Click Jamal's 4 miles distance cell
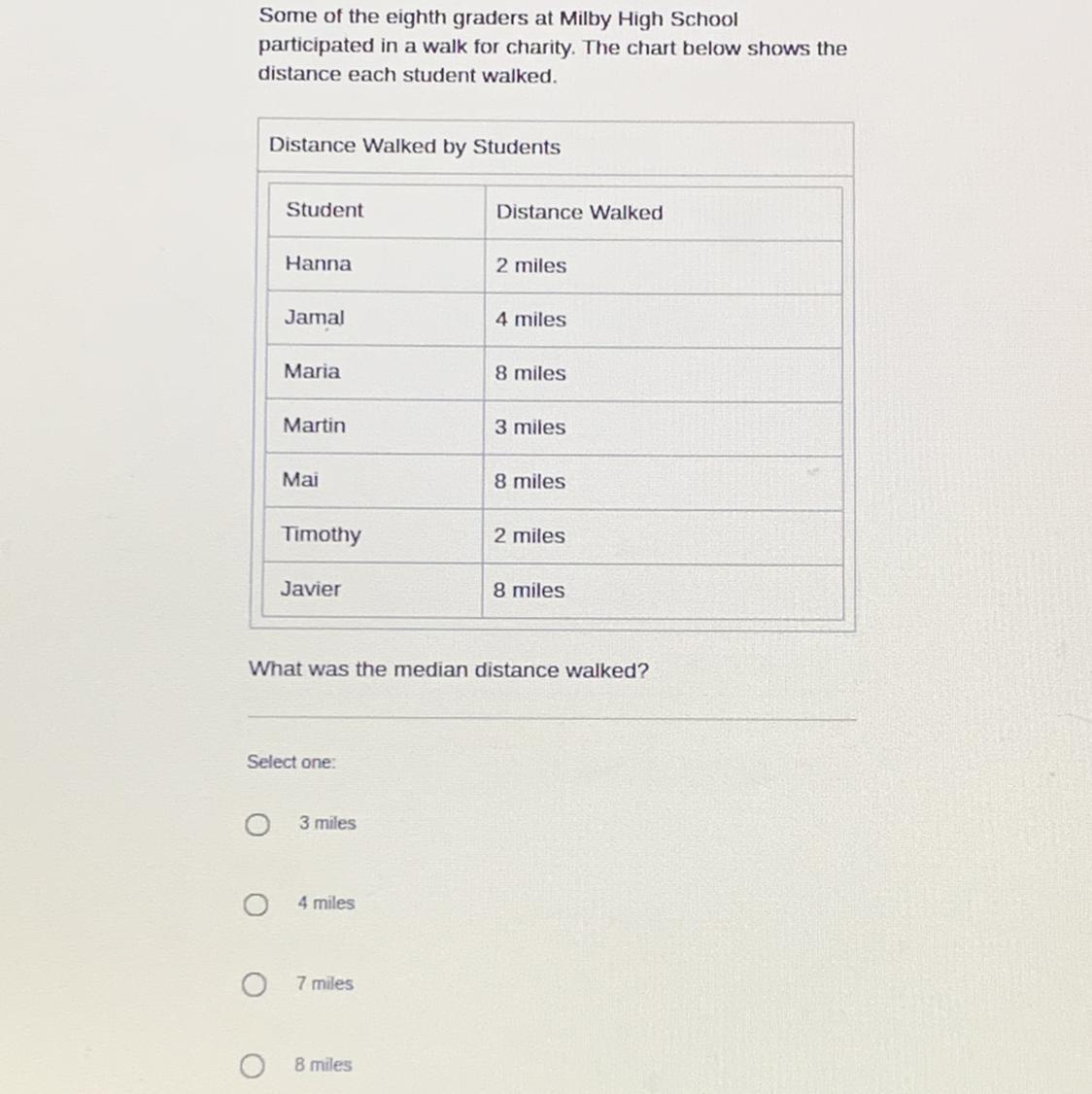 coord(663,321)
